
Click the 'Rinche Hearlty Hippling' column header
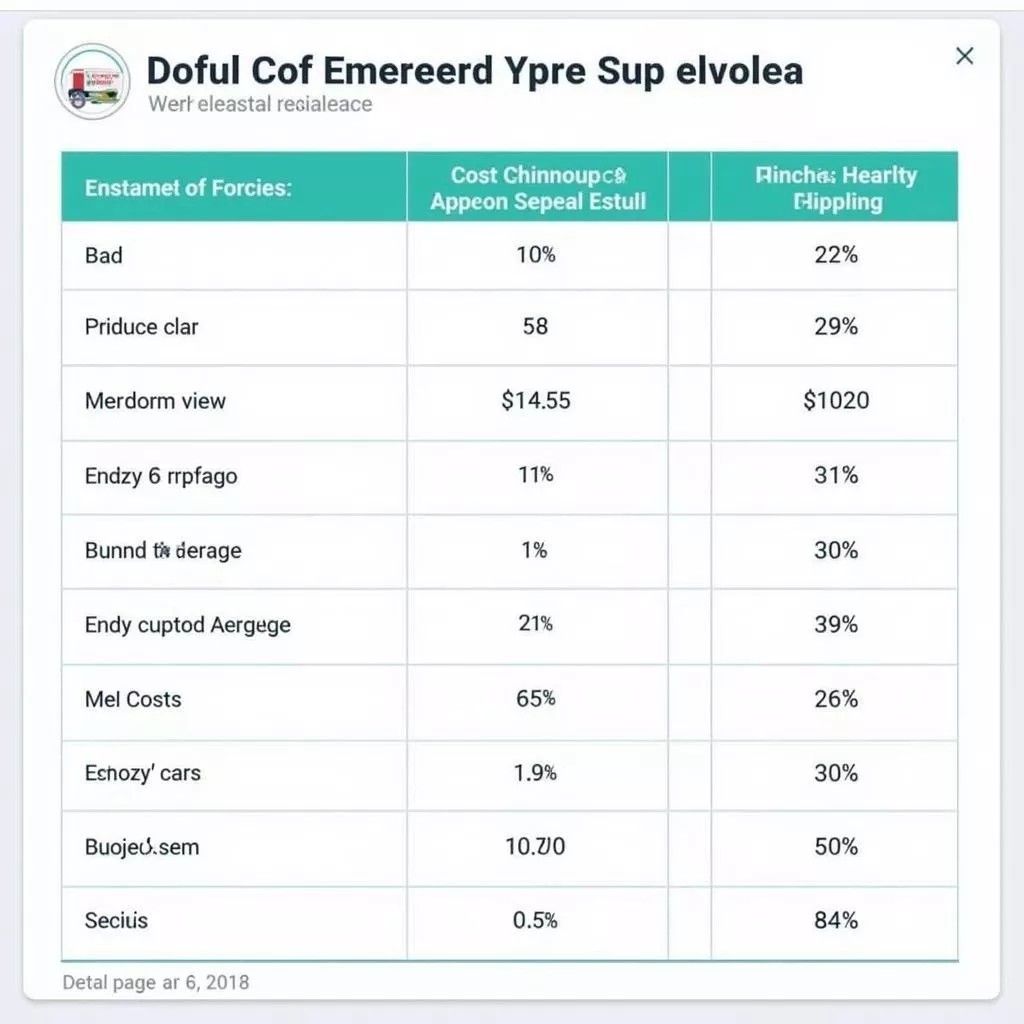click(836, 188)
